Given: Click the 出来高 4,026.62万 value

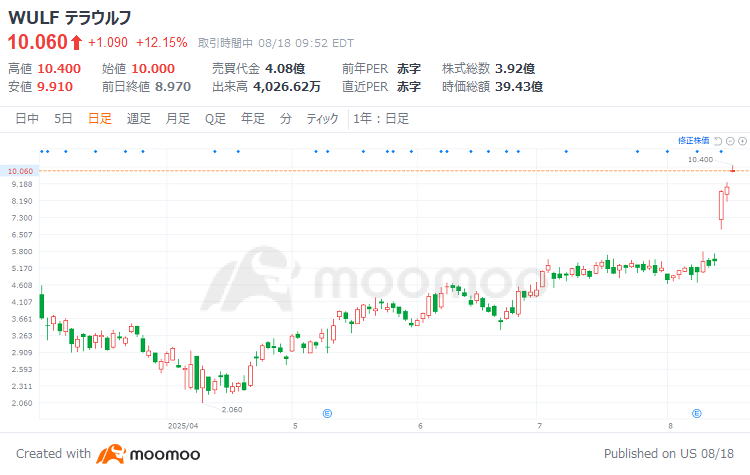Looking at the screenshot, I should [x=287, y=87].
